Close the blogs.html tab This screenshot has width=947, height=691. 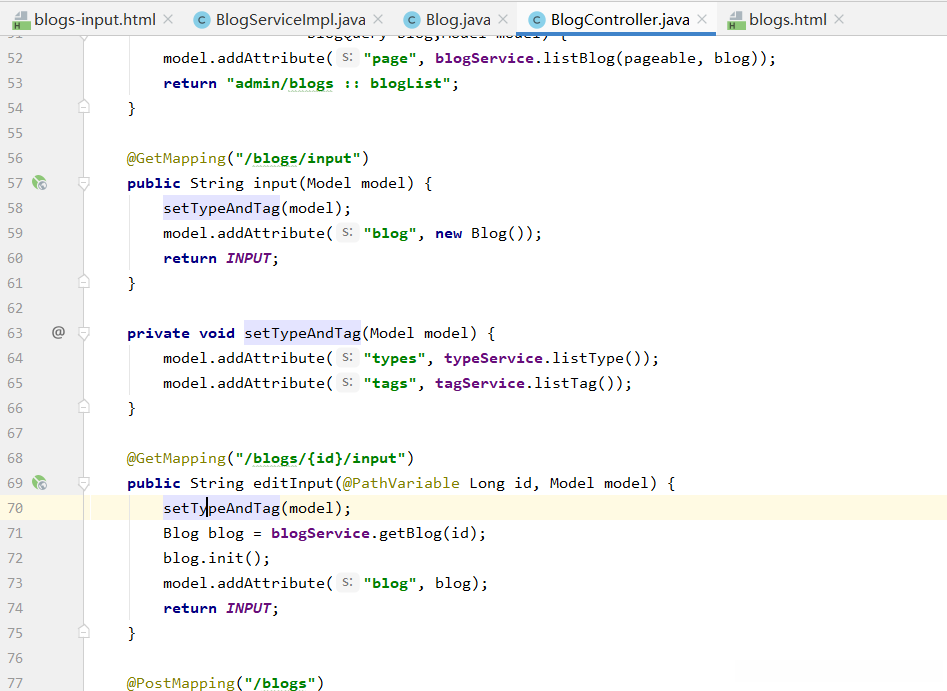839,19
